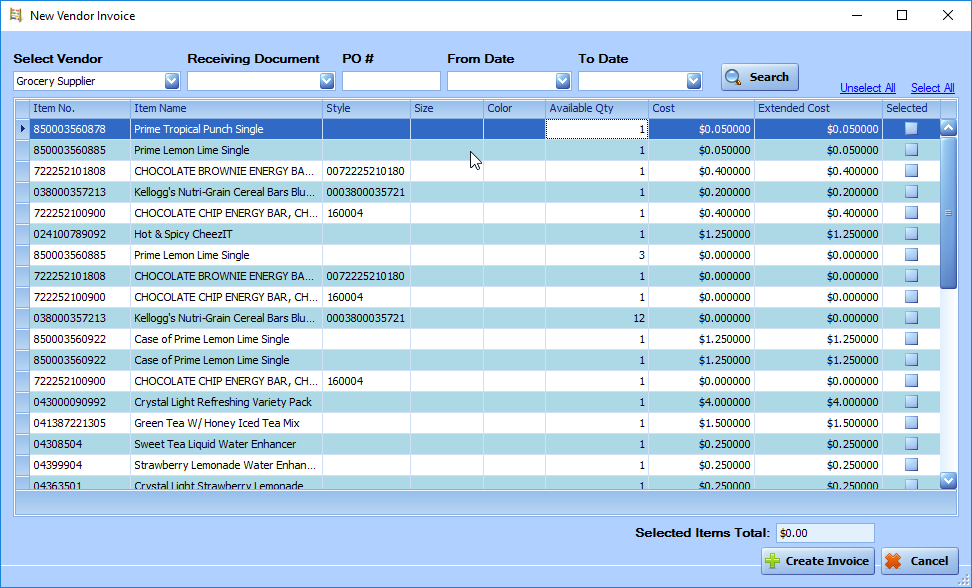The width and height of the screenshot is (972, 588).
Task: Click the Select All link
Action: 932,88
